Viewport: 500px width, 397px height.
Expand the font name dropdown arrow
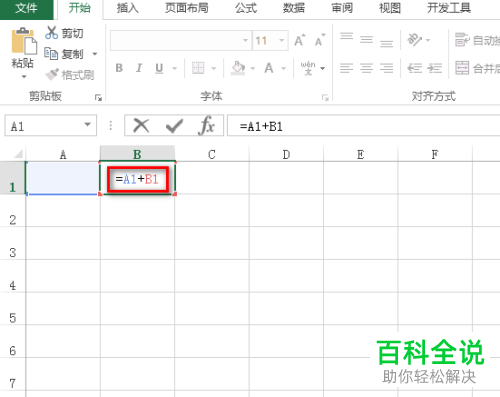coord(246,41)
